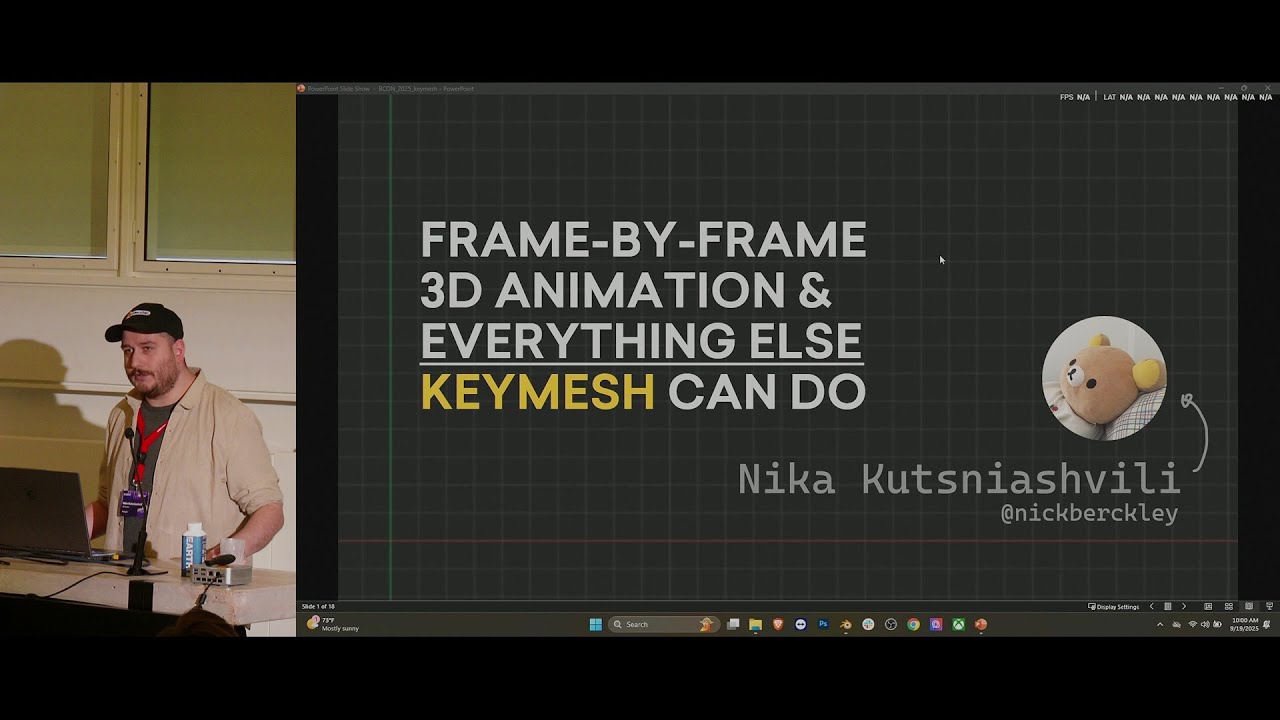The height and width of the screenshot is (720, 1280).
Task: Switch to Reading View
Action: 1249,606
